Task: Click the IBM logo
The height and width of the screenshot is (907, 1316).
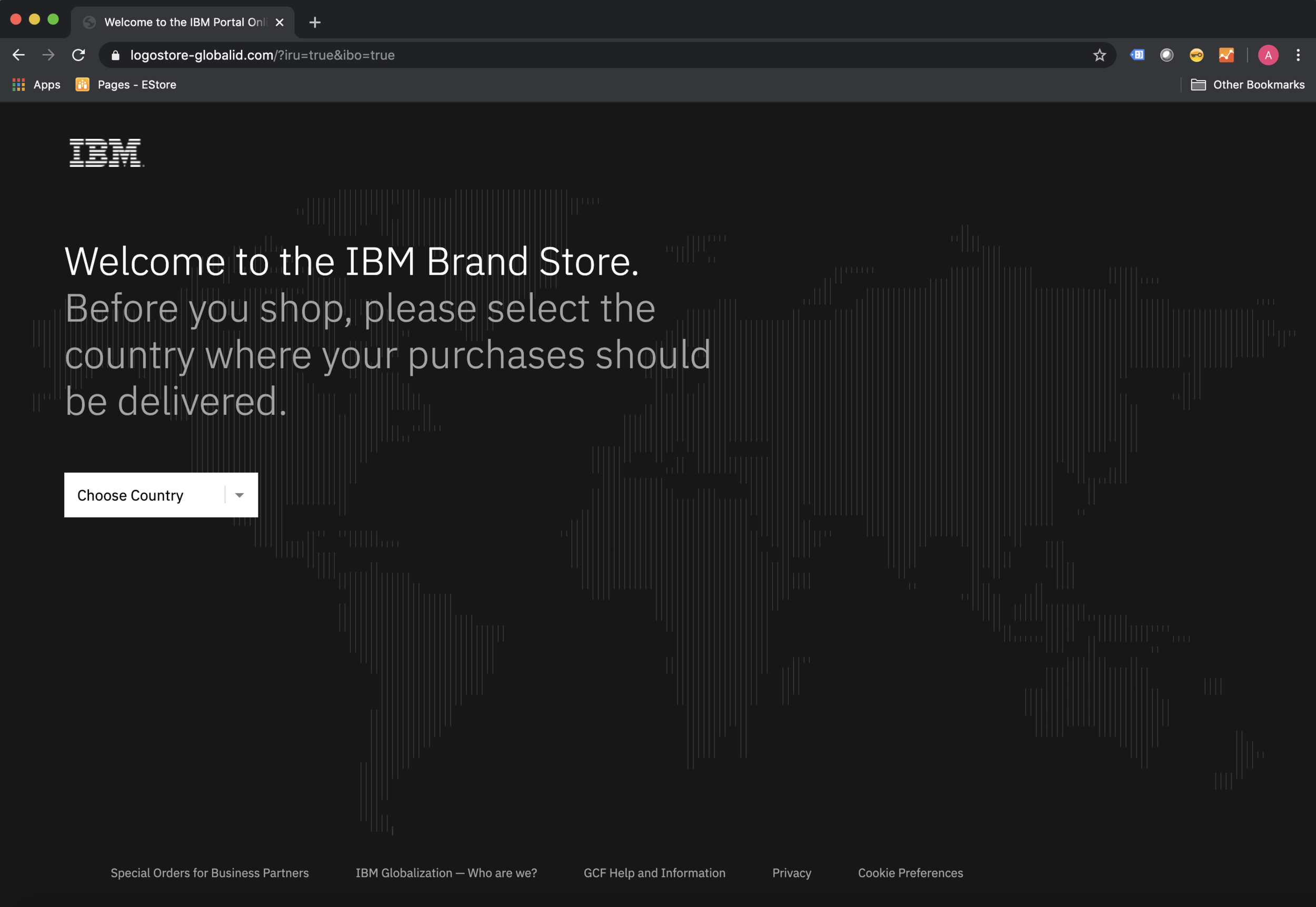Action: tap(106, 153)
